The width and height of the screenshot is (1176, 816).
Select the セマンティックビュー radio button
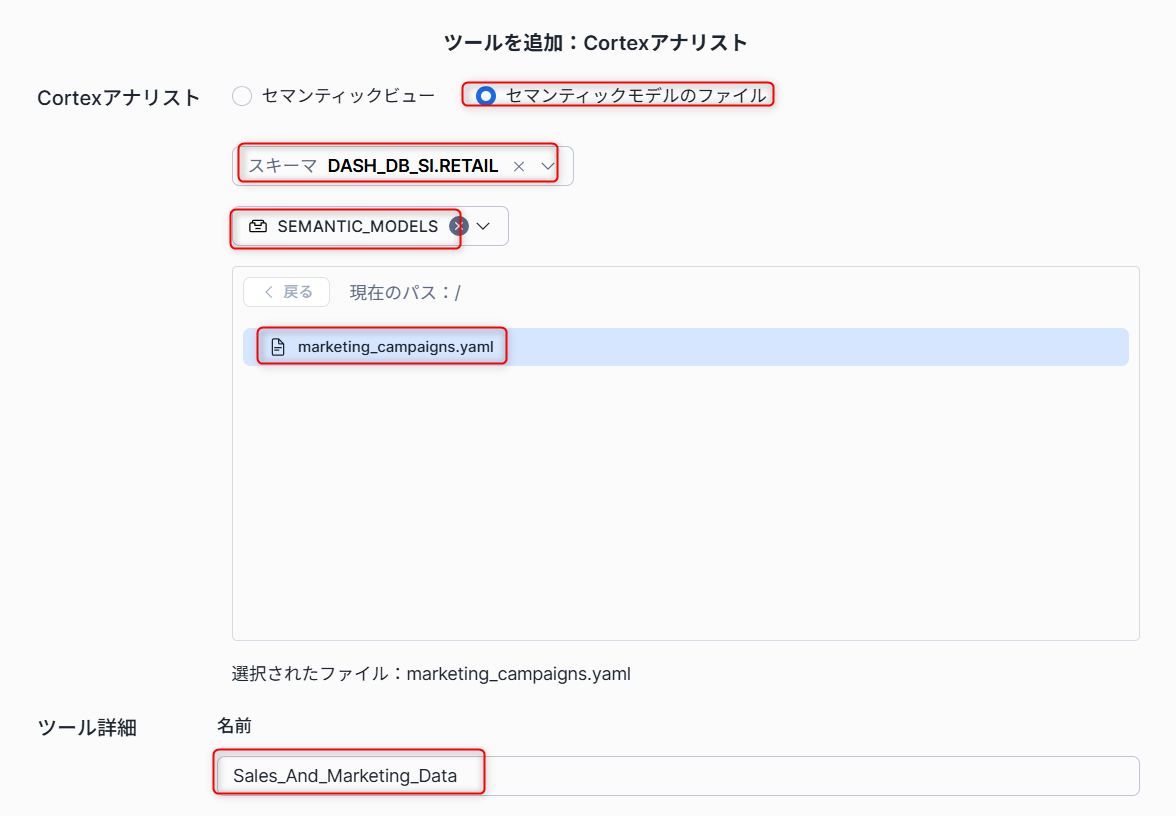[x=242, y=96]
